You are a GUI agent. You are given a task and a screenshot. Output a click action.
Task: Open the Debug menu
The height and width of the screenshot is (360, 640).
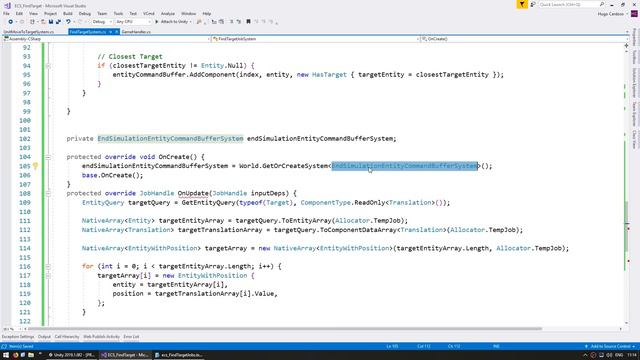[85, 13]
